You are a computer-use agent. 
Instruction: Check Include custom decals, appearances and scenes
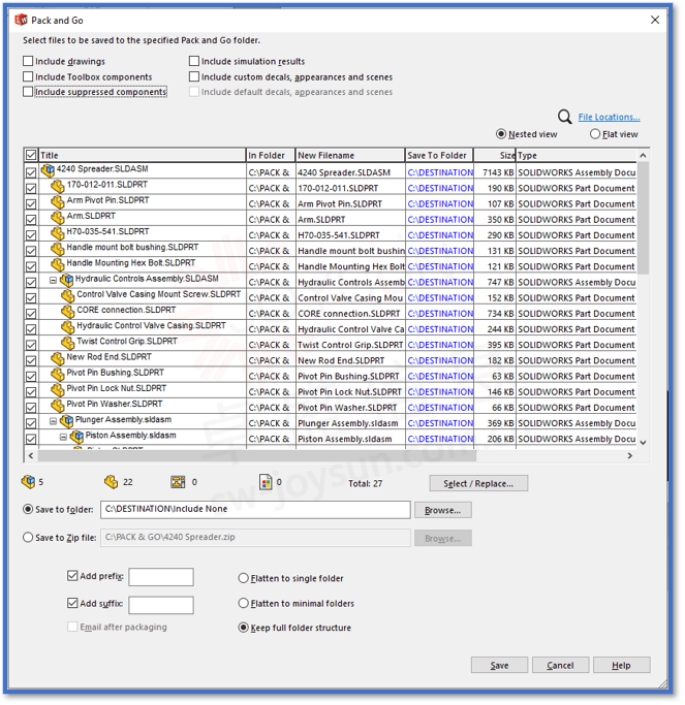click(x=194, y=76)
